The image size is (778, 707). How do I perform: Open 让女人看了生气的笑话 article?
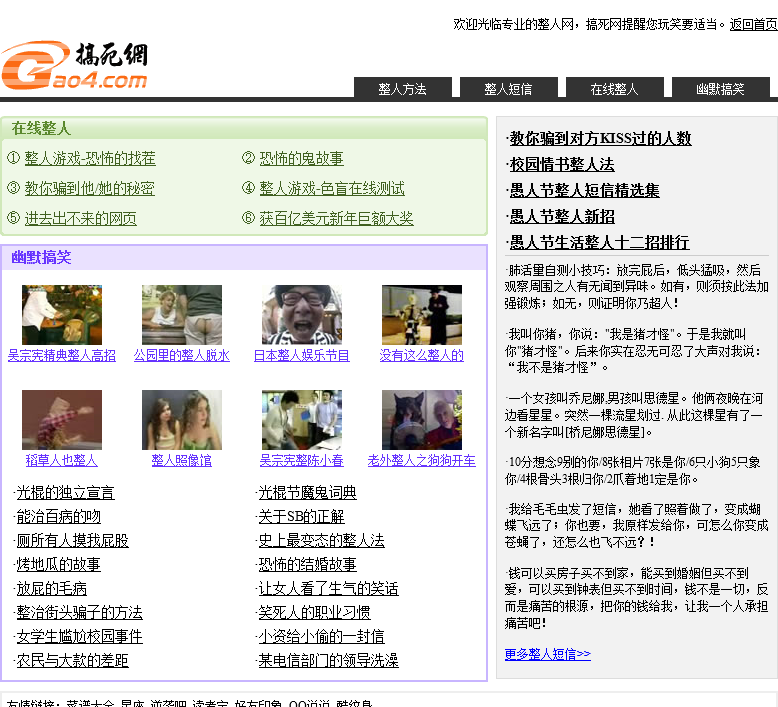click(328, 588)
